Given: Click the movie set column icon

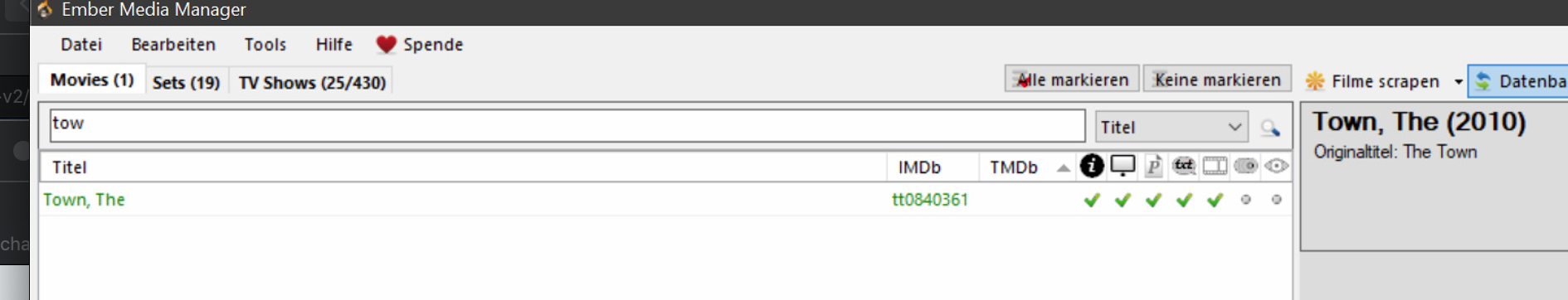Looking at the screenshot, I should tap(1245, 166).
